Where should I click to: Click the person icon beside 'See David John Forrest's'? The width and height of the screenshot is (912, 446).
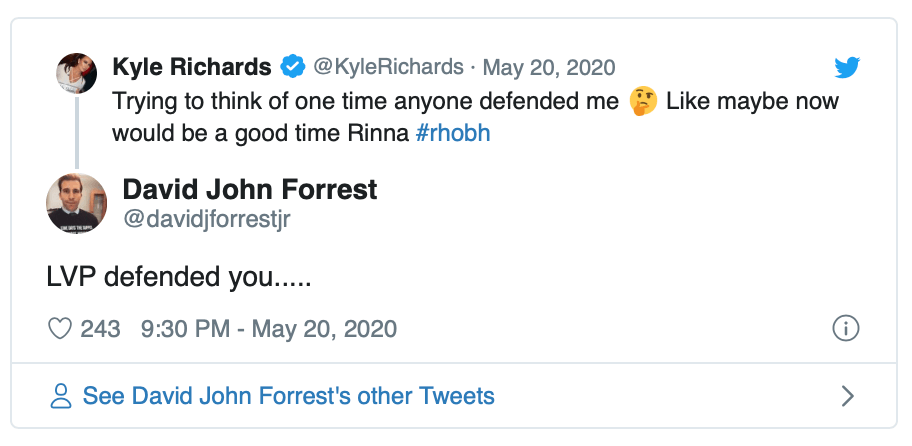(62, 396)
